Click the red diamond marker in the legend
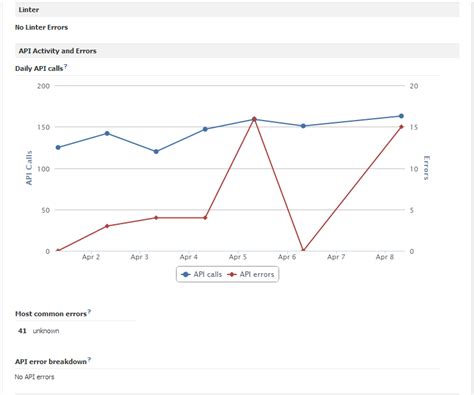 [x=232, y=275]
